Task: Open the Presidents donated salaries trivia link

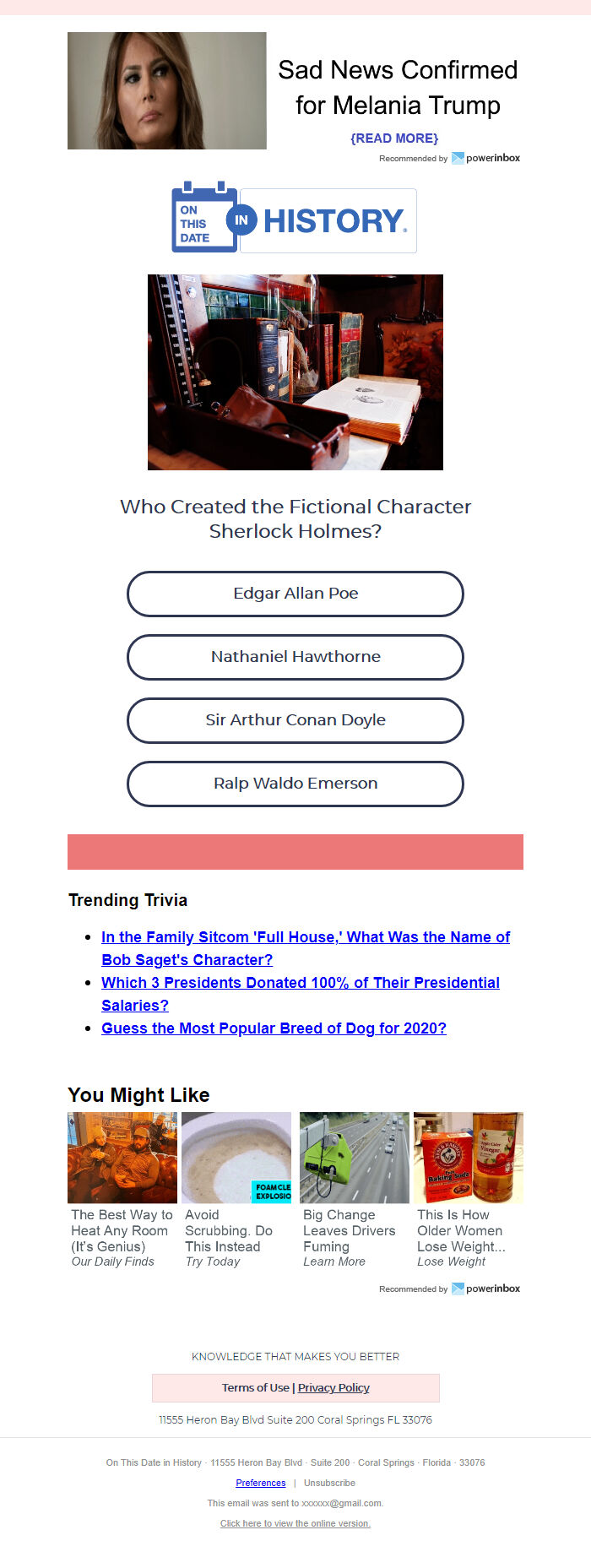Action: 301,994
